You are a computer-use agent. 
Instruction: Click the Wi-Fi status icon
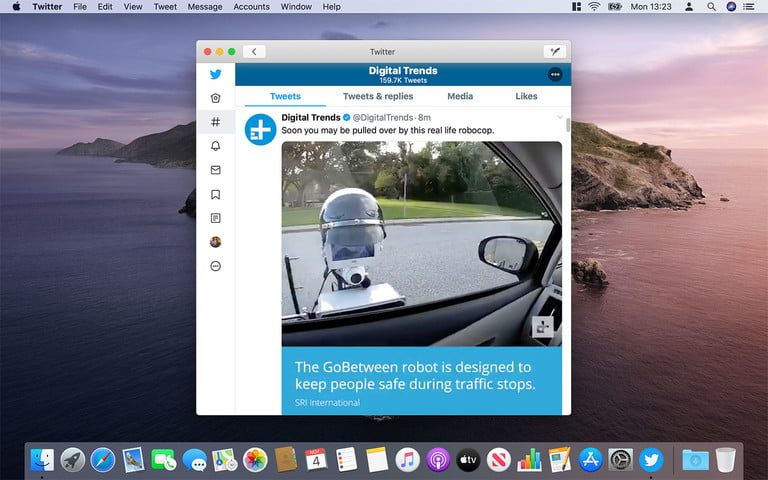pos(594,7)
